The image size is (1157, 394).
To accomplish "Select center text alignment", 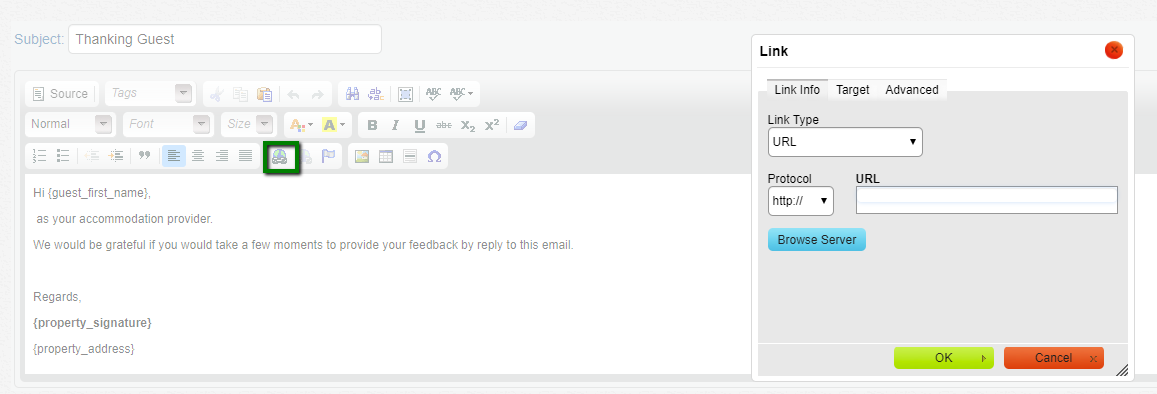I will (198, 156).
